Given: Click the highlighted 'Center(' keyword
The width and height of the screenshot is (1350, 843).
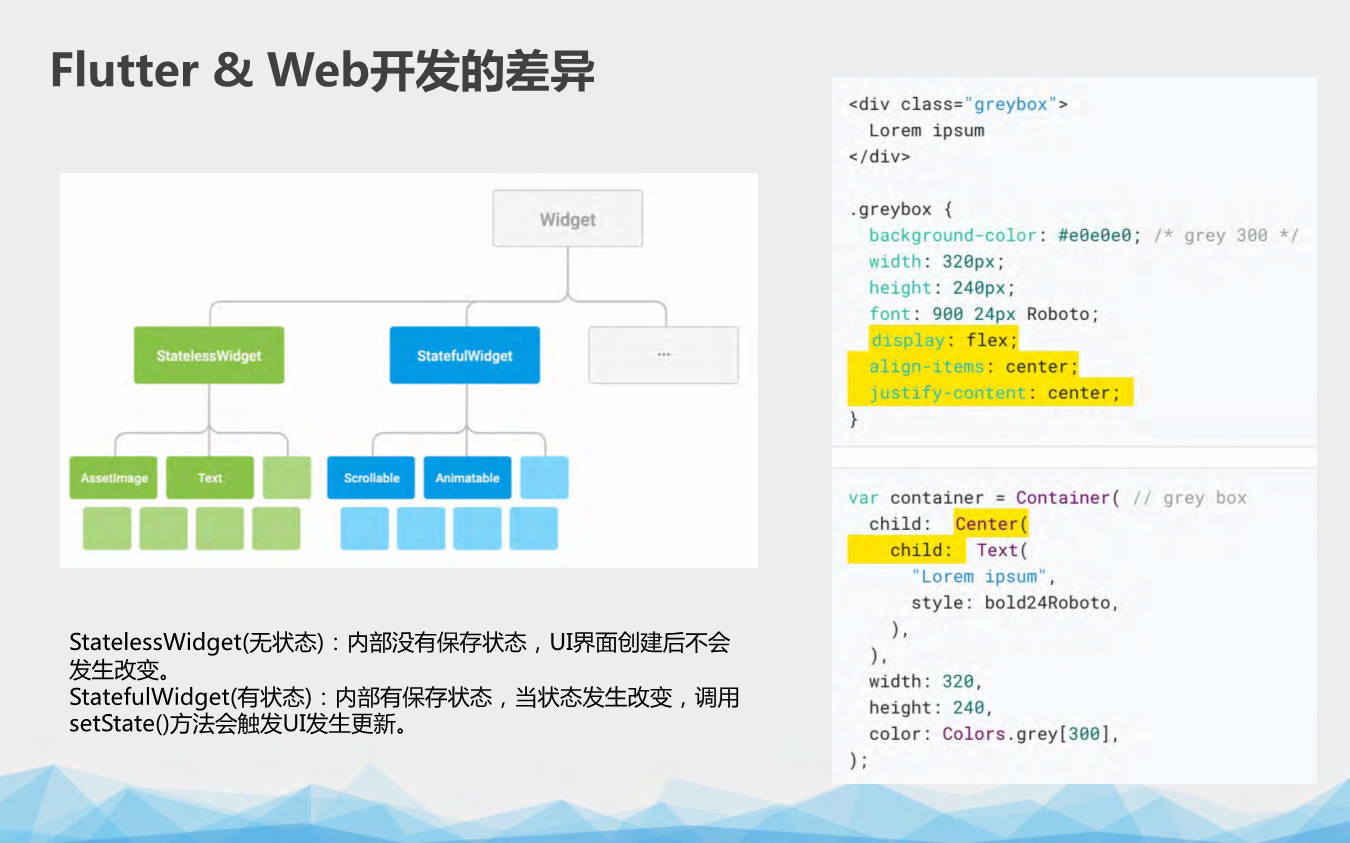Looking at the screenshot, I should [x=992, y=524].
